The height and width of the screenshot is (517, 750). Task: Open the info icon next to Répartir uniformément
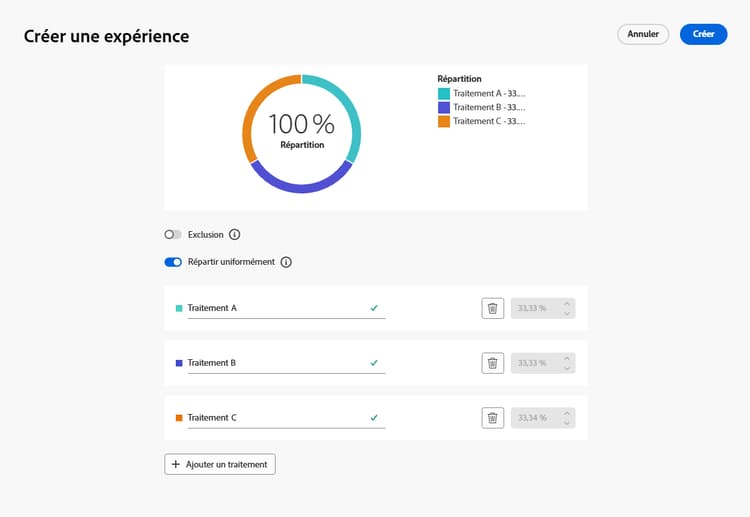[x=286, y=262]
